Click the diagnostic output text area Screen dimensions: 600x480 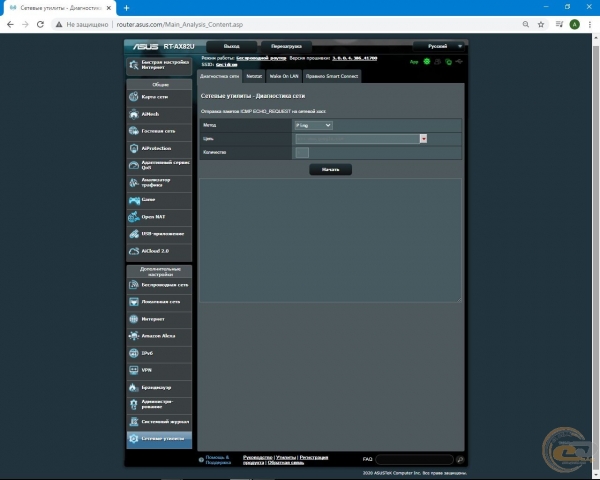click(x=330, y=240)
